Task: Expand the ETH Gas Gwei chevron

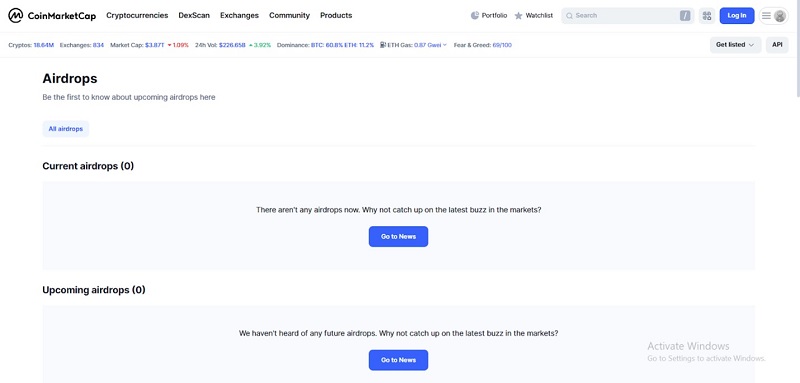Action: pyautogui.click(x=444, y=45)
